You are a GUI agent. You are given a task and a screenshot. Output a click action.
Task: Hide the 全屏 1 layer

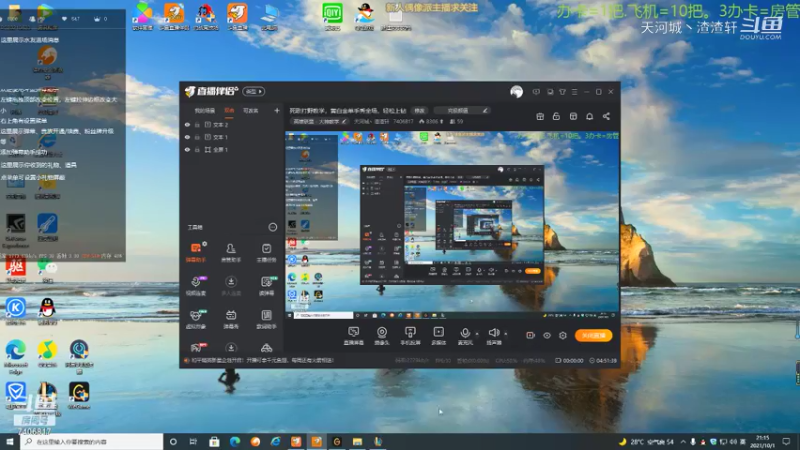pos(187,149)
